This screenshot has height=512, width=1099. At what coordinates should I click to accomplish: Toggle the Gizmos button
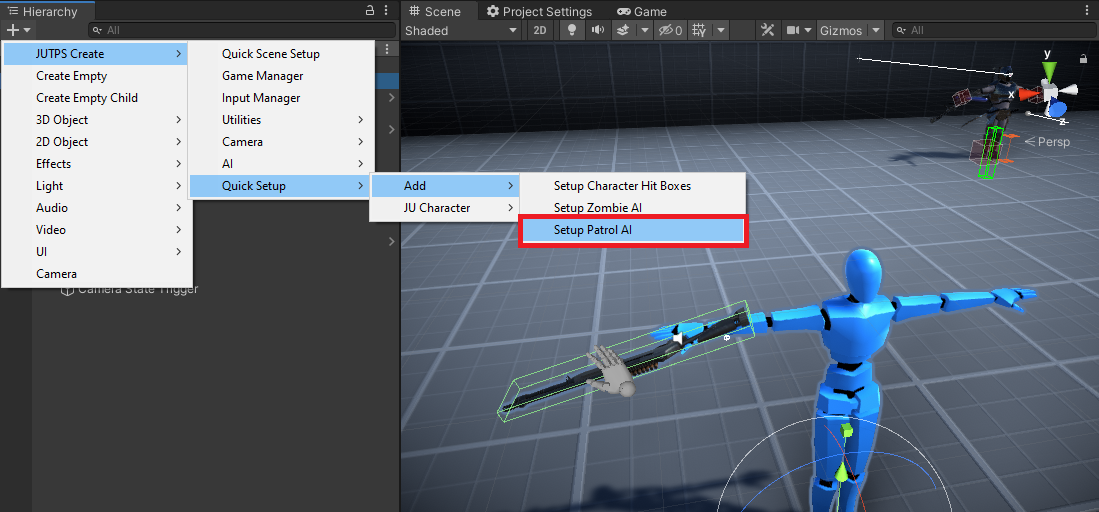tap(842, 30)
